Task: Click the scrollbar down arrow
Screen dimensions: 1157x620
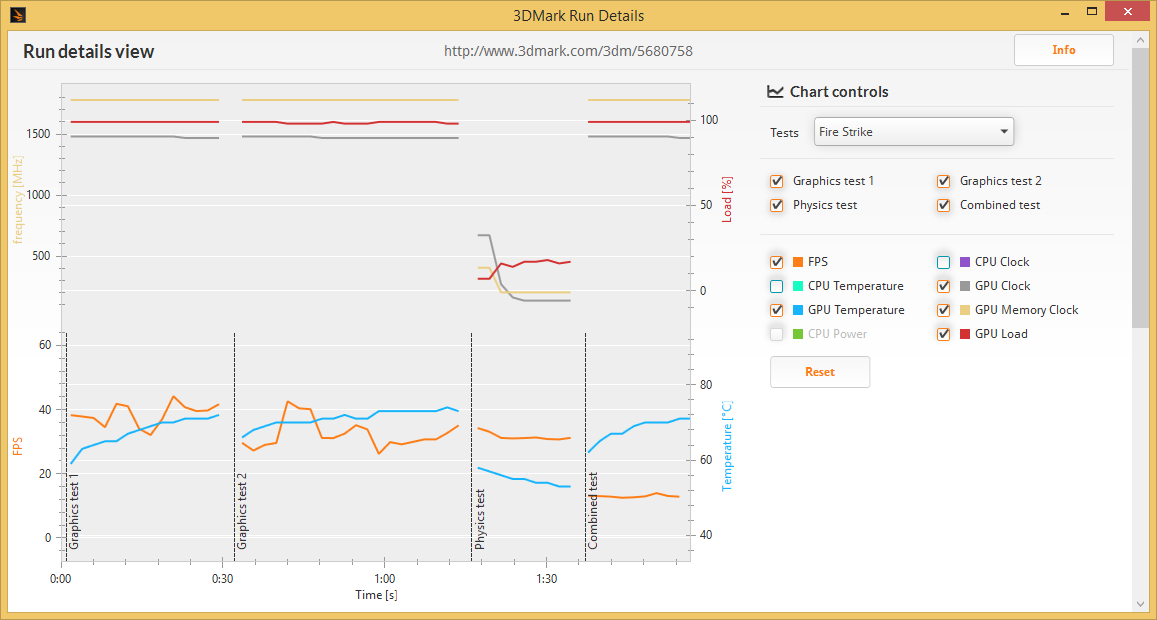Action: [x=1140, y=603]
